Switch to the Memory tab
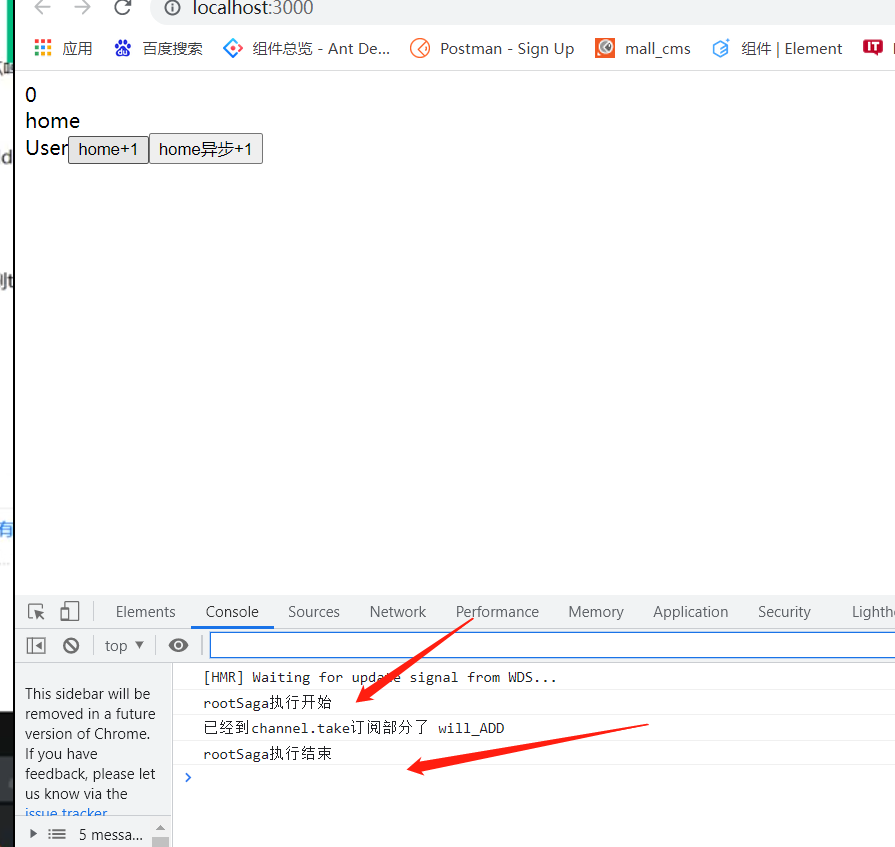The image size is (895, 847). [596, 612]
